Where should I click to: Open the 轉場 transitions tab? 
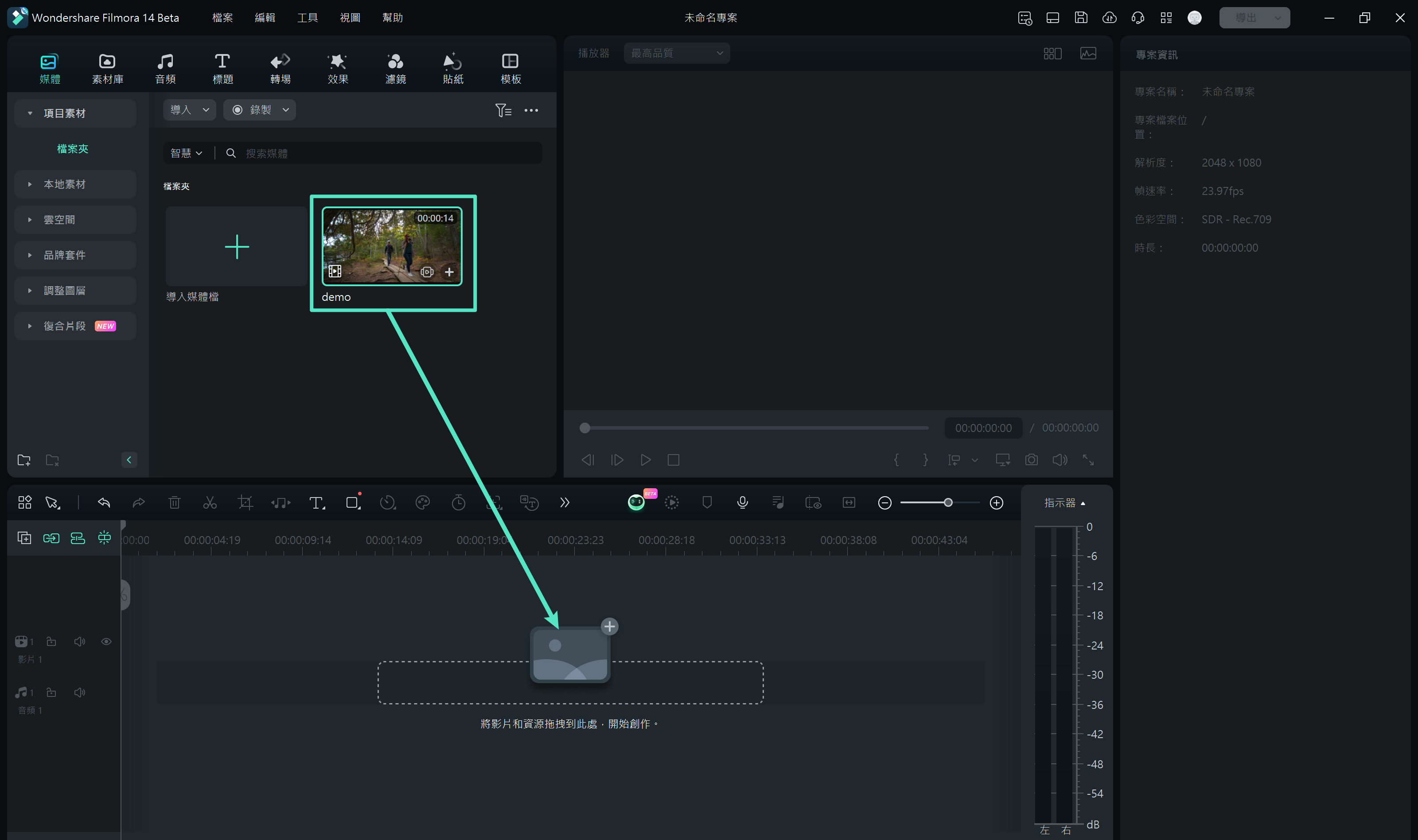point(280,69)
